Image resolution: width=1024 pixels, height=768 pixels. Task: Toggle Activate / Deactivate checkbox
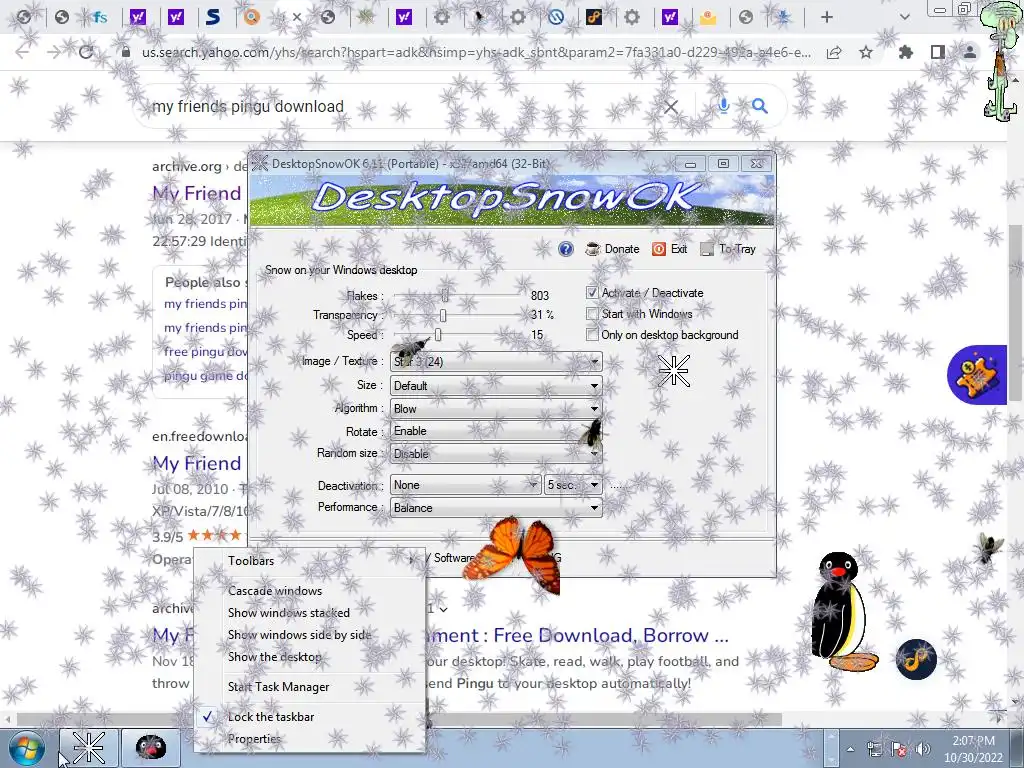click(592, 293)
